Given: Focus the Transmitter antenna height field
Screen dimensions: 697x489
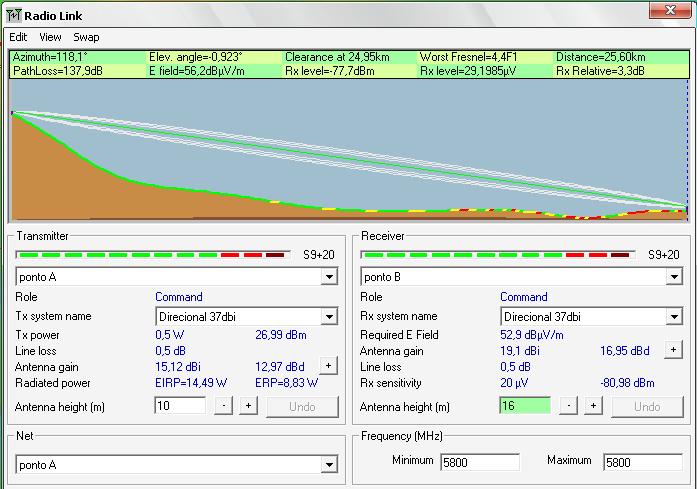Looking at the screenshot, I should click(180, 405).
